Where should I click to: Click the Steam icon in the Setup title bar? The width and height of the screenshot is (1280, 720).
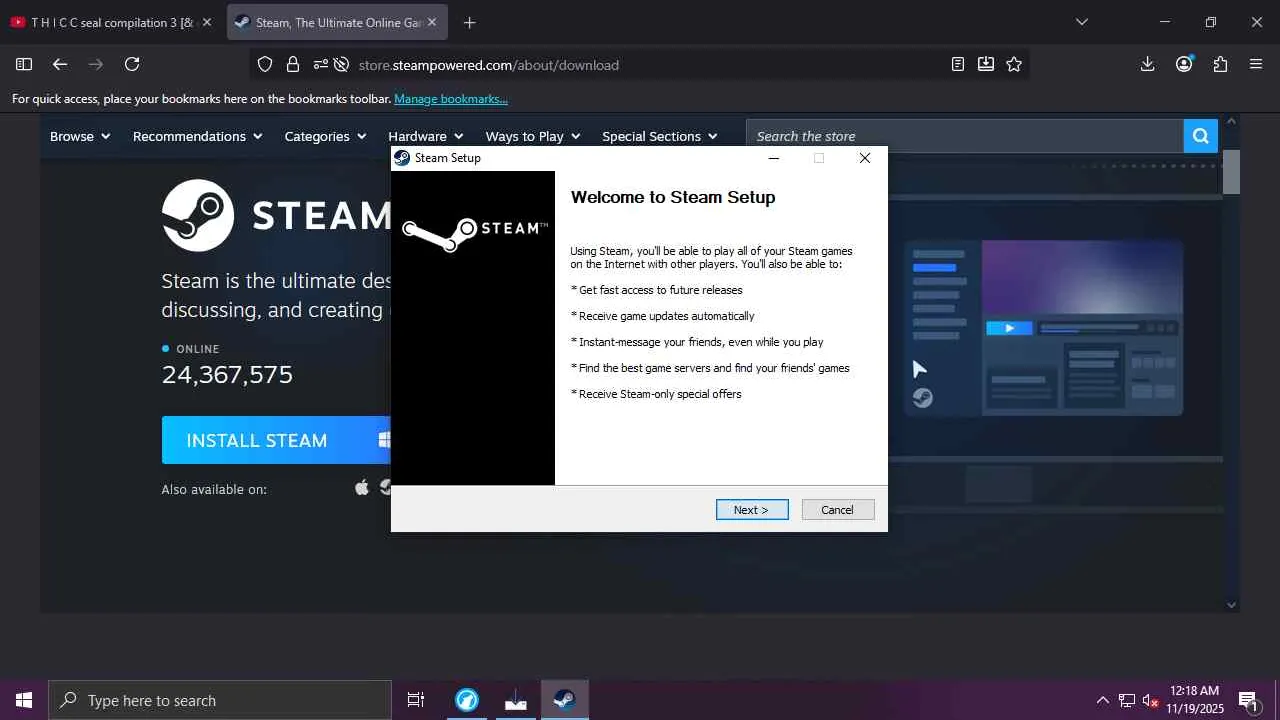402,158
